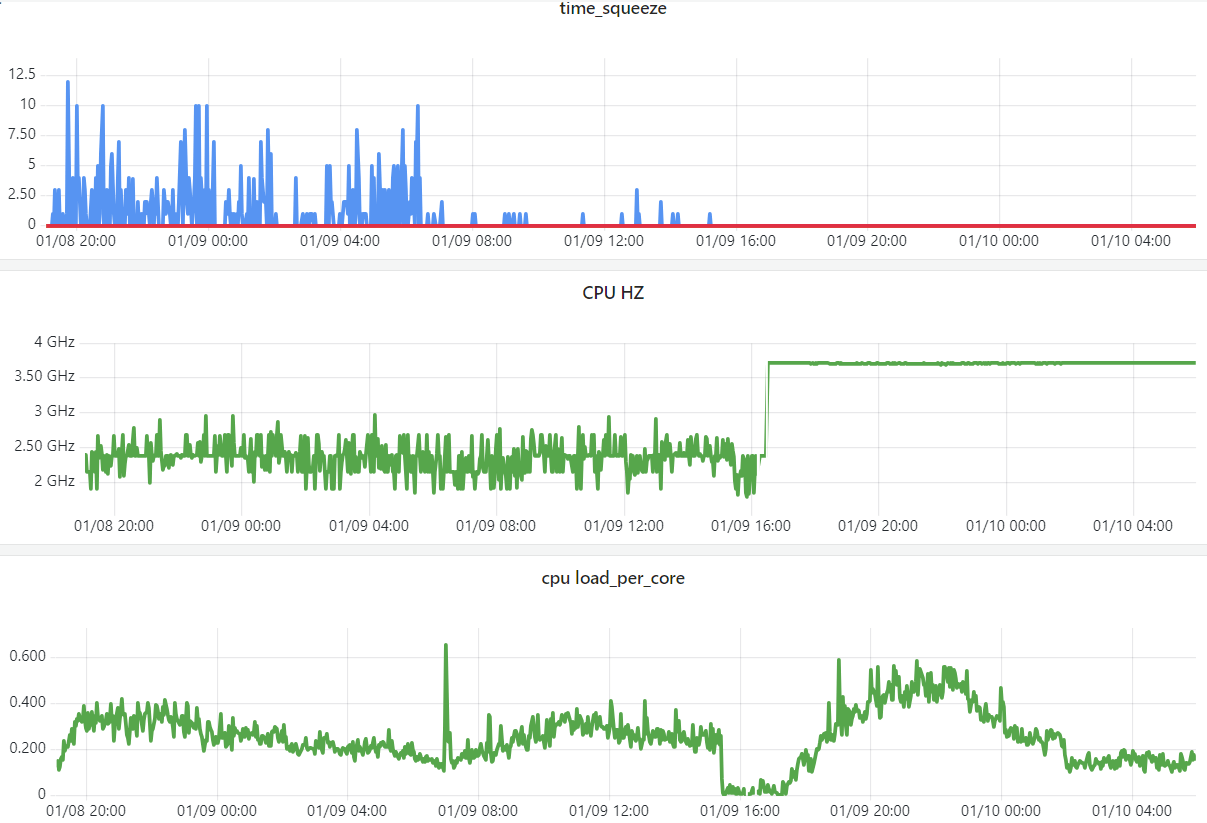Click 01/09 20:00 label under cpu load_per_core chart
1207x823 pixels.
(x=868, y=811)
